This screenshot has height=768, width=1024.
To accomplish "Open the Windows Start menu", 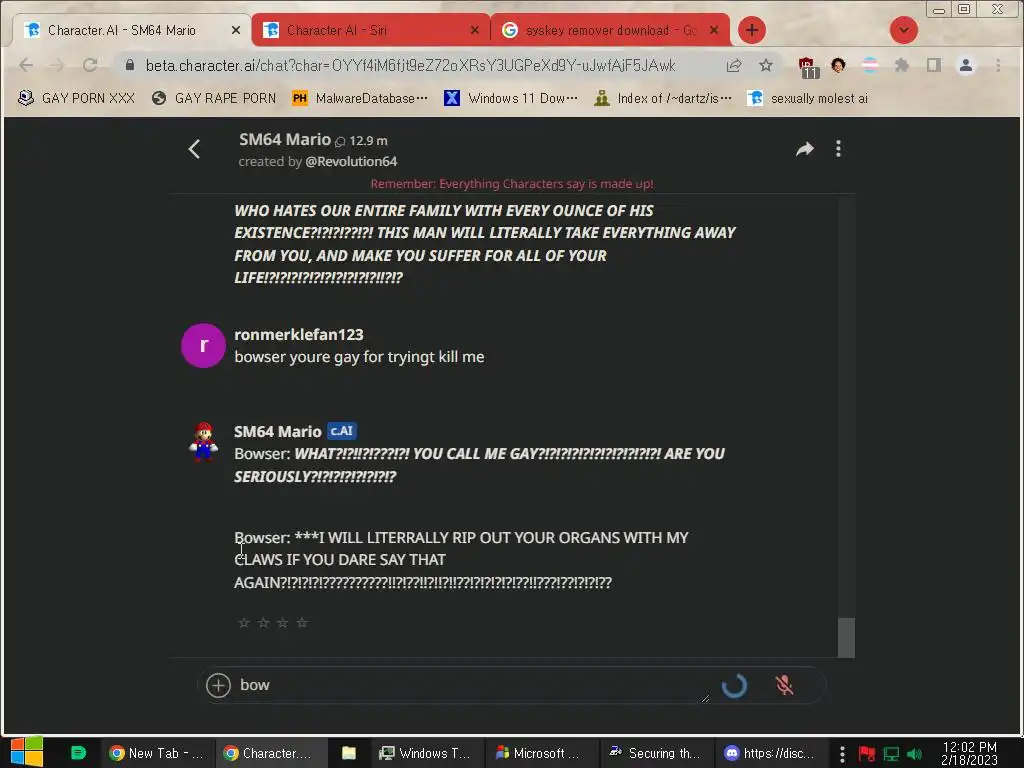I will 26,752.
